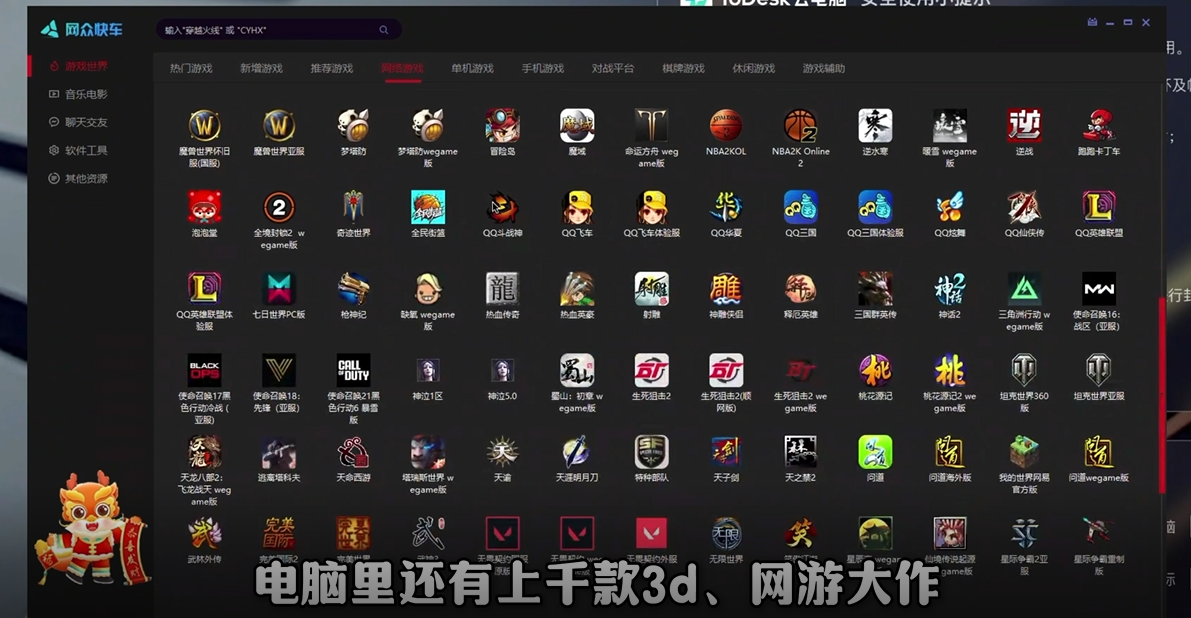
Task: Open the 跑跑卡丁车 game icon
Action: (1098, 126)
